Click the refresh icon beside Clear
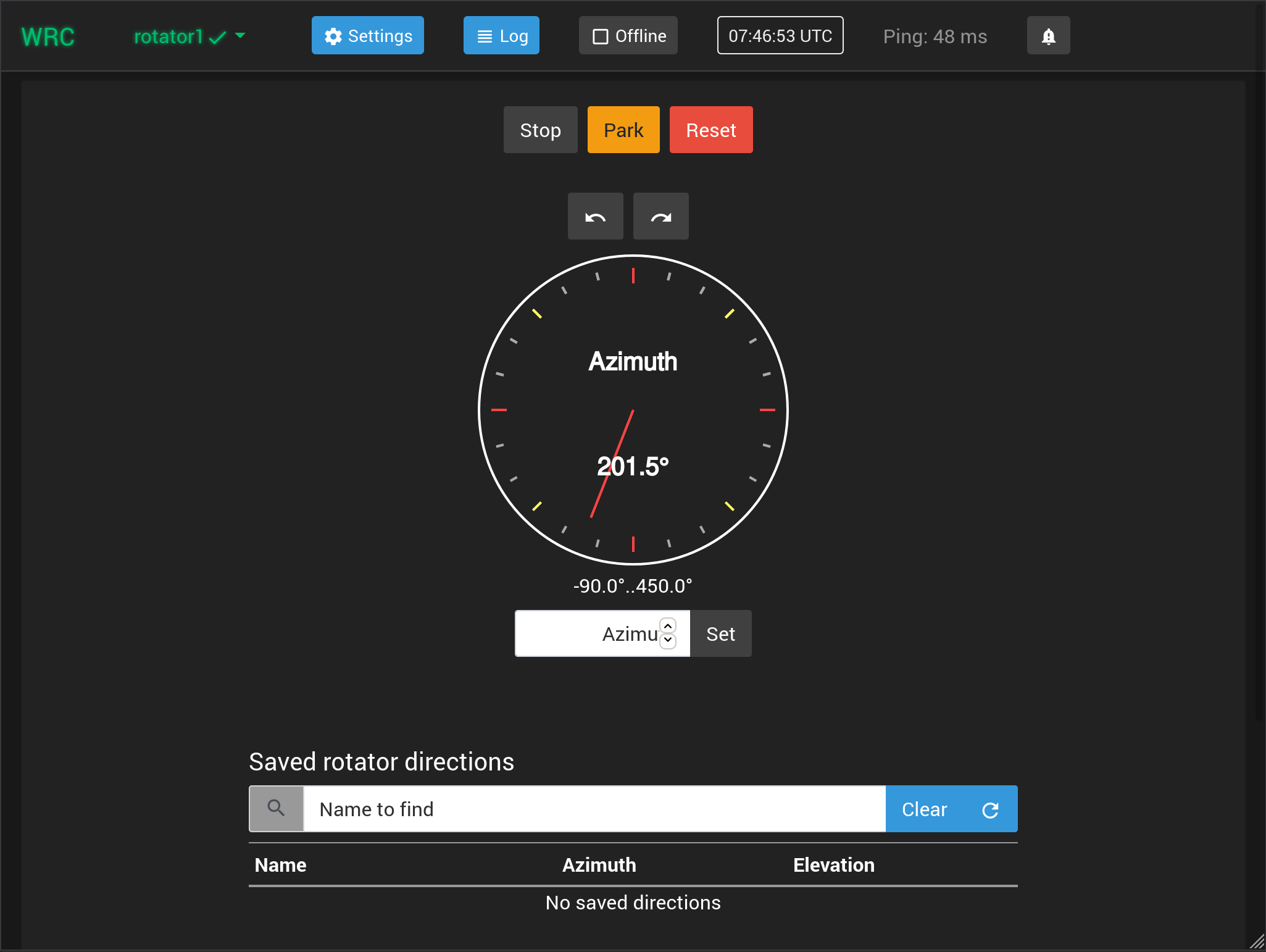This screenshot has width=1266, height=952. pyautogui.click(x=990, y=809)
